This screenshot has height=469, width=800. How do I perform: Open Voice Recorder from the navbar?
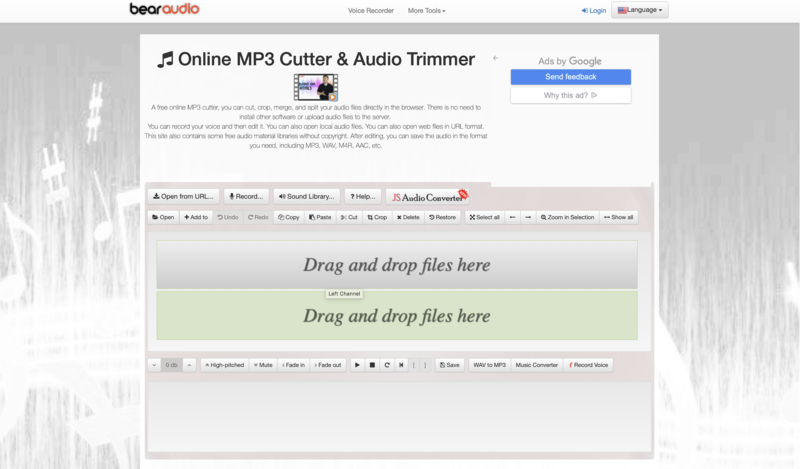pyautogui.click(x=369, y=10)
